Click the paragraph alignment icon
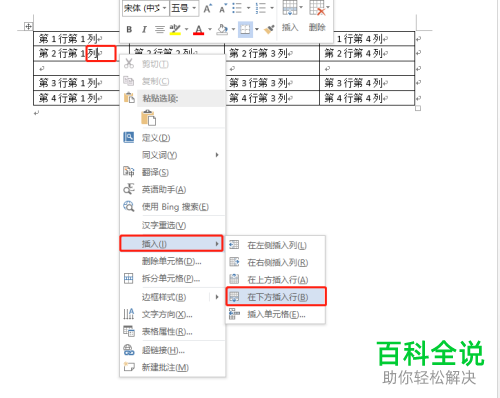Screen dimensions: 500x398 pos(160,30)
